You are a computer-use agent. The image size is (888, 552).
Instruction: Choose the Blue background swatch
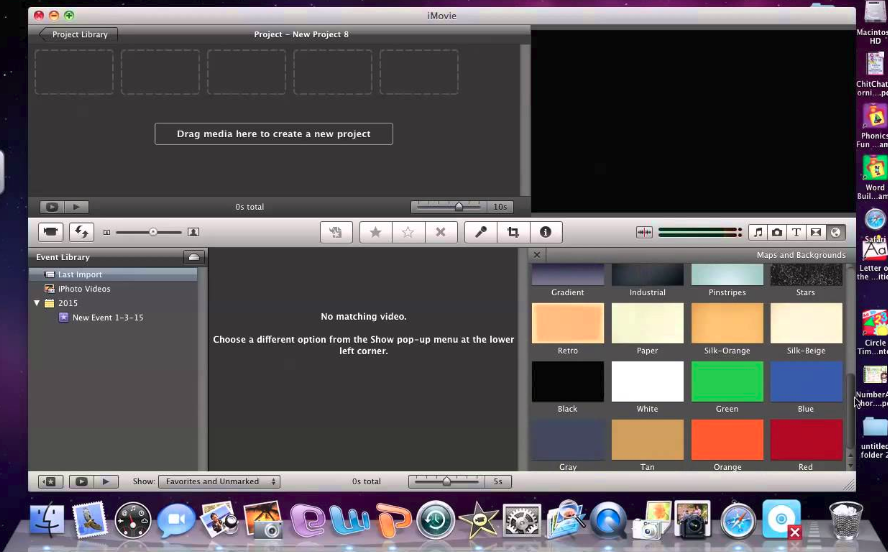806,382
